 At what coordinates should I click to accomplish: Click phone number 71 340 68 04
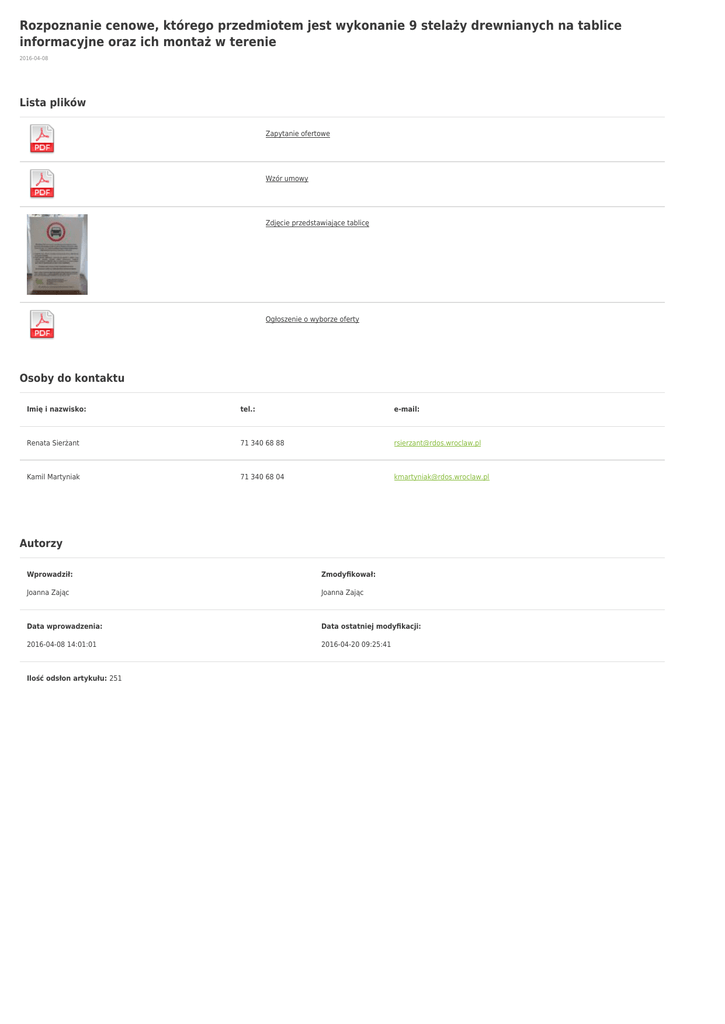pyautogui.click(x=262, y=477)
